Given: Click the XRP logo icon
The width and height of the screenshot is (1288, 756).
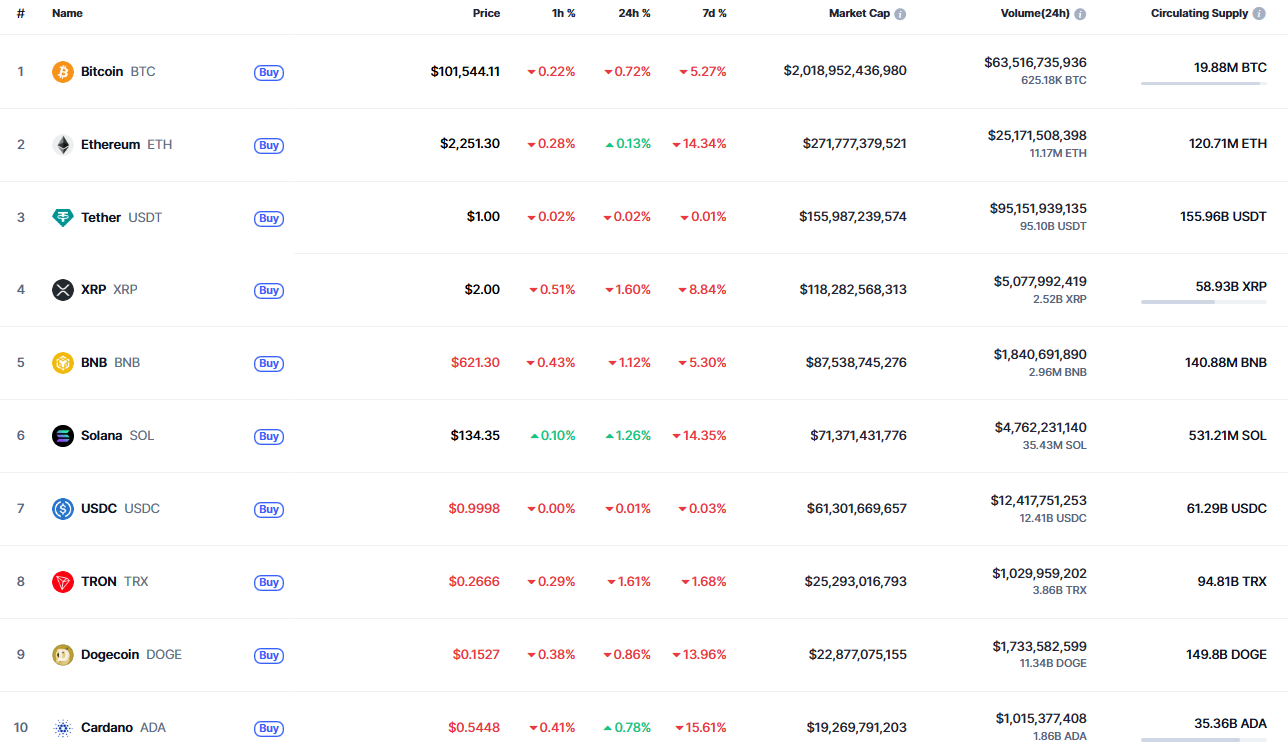Looking at the screenshot, I should (63, 290).
